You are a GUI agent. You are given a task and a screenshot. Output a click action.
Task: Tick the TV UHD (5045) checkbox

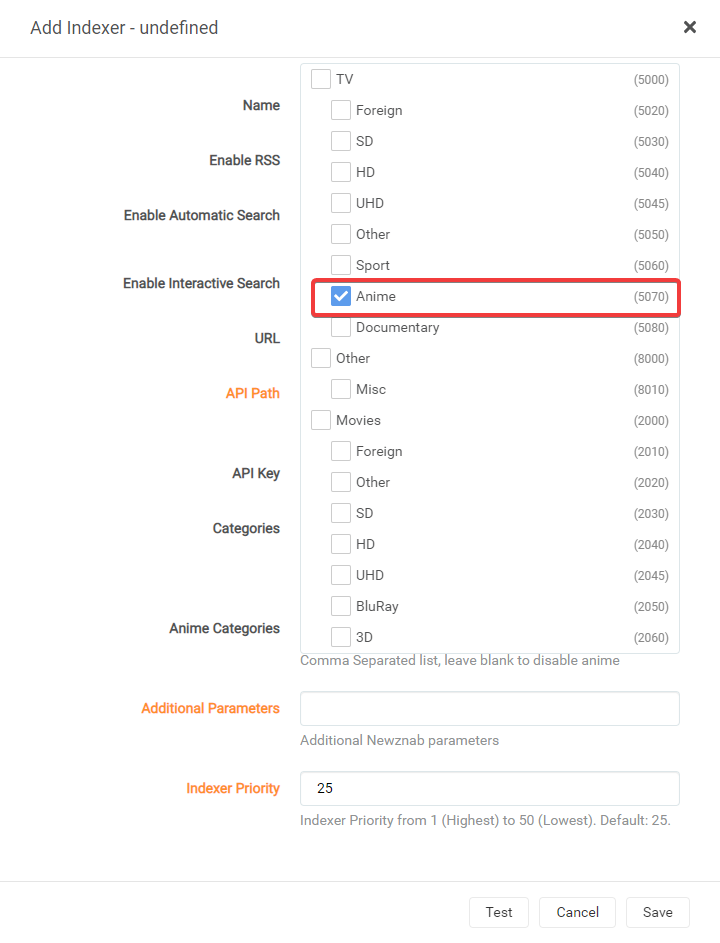(x=341, y=203)
